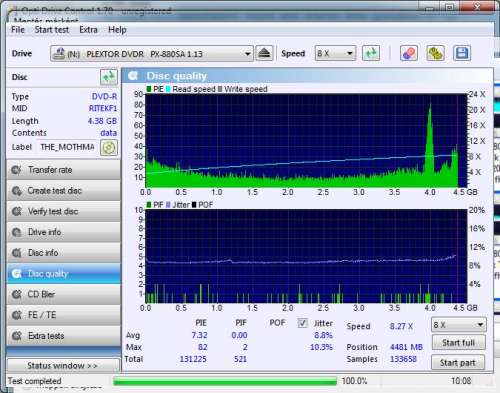The width and height of the screenshot is (500, 393).
Task: Open the test speed dropdown above Start full
Action: pos(459,325)
